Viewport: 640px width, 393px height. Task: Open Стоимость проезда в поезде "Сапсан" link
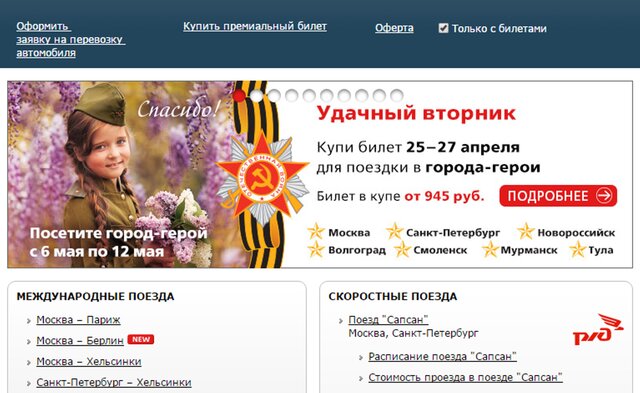[x=465, y=377]
